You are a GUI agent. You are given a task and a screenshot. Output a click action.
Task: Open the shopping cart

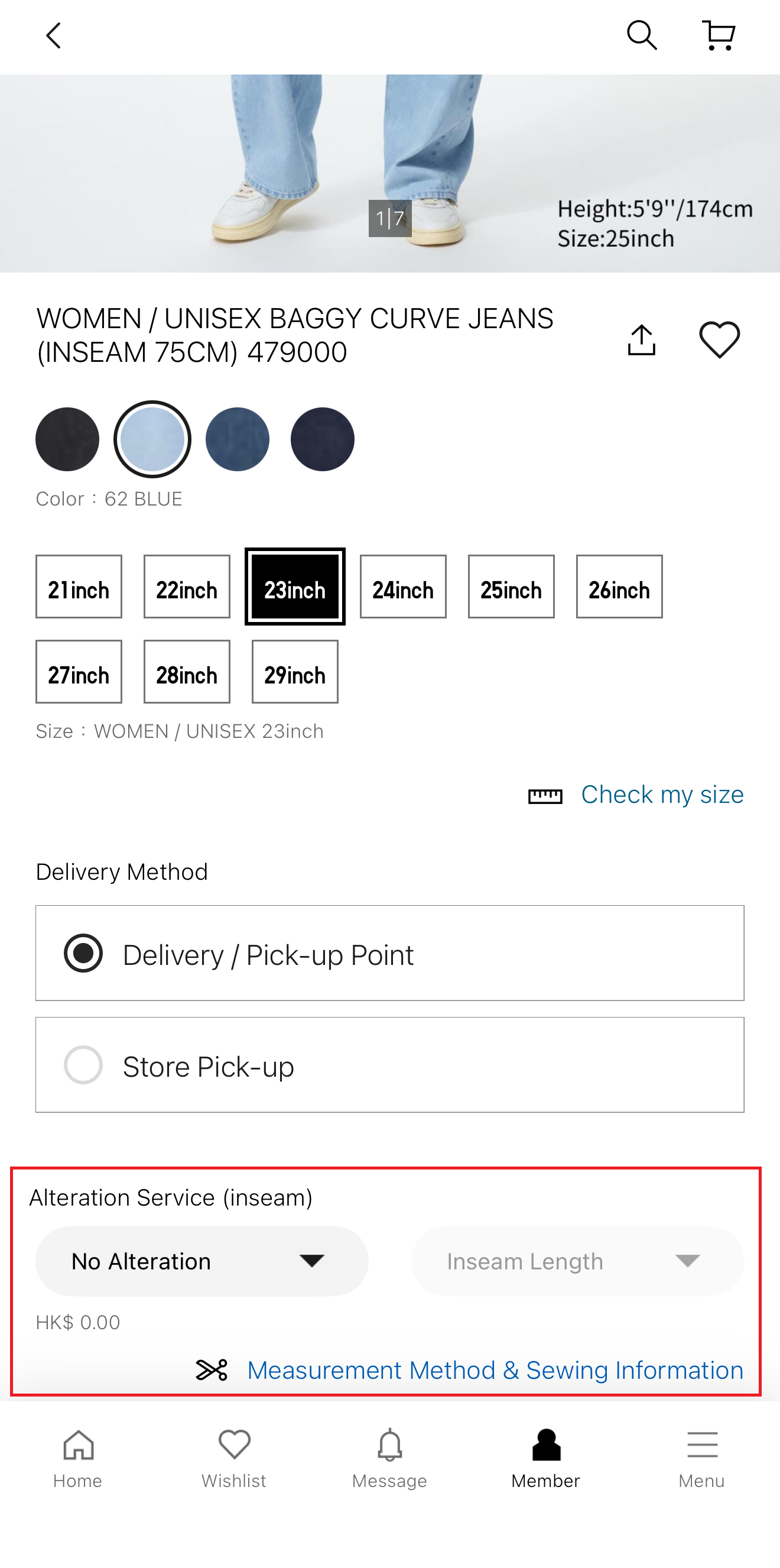719,35
